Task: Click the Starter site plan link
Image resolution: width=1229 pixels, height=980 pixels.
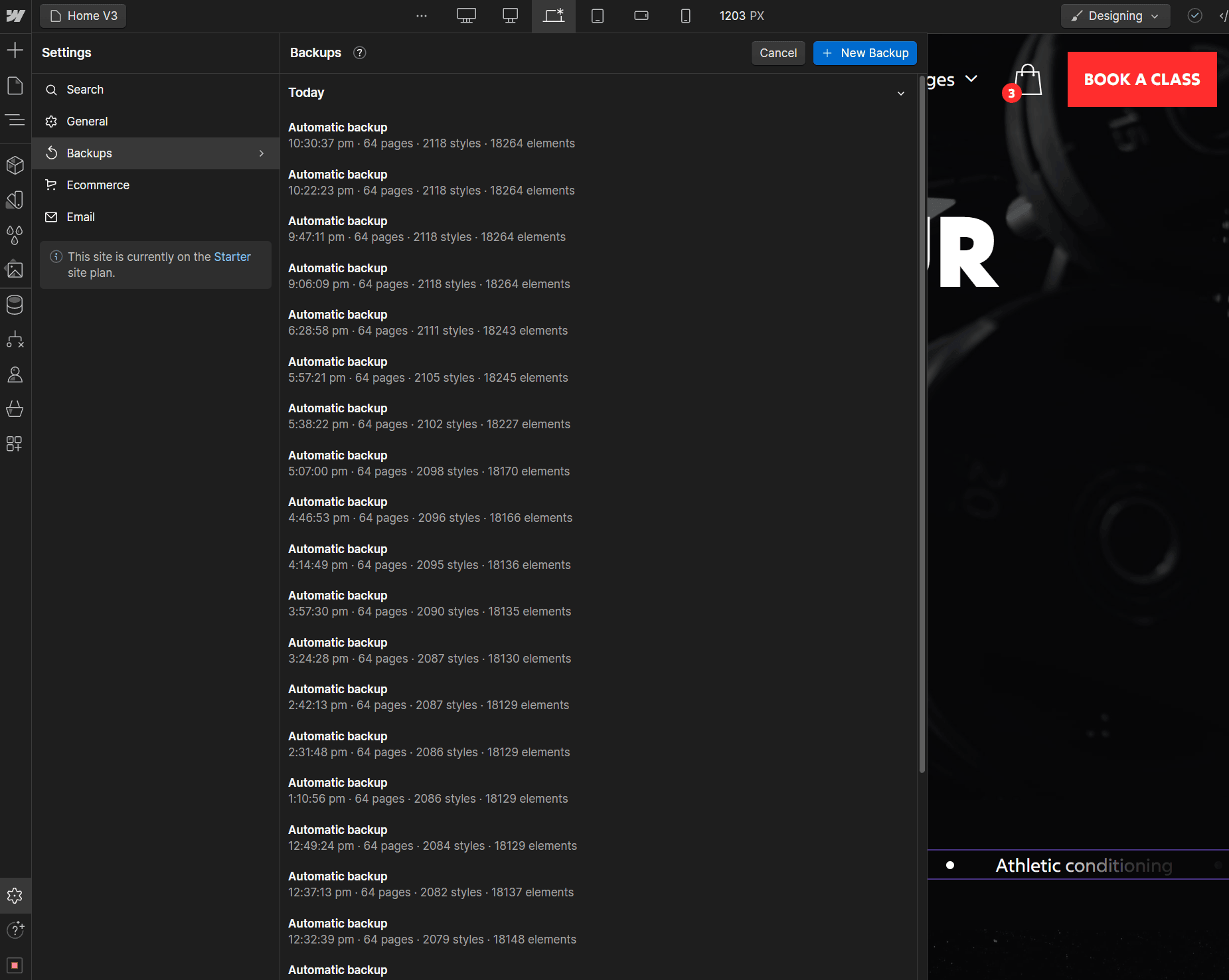Action: pos(232,257)
